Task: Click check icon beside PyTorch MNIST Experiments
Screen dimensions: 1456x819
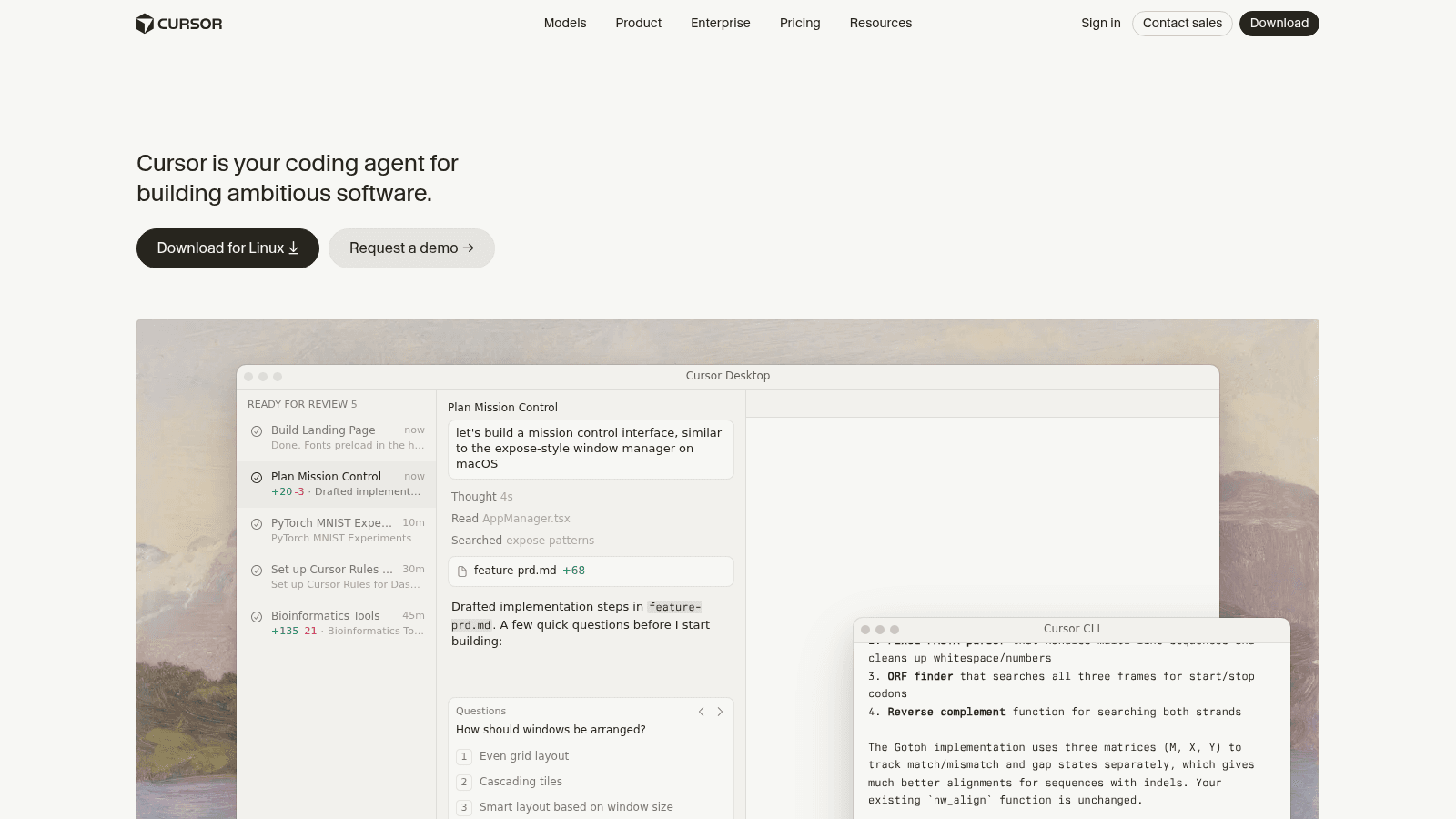Action: click(x=257, y=524)
